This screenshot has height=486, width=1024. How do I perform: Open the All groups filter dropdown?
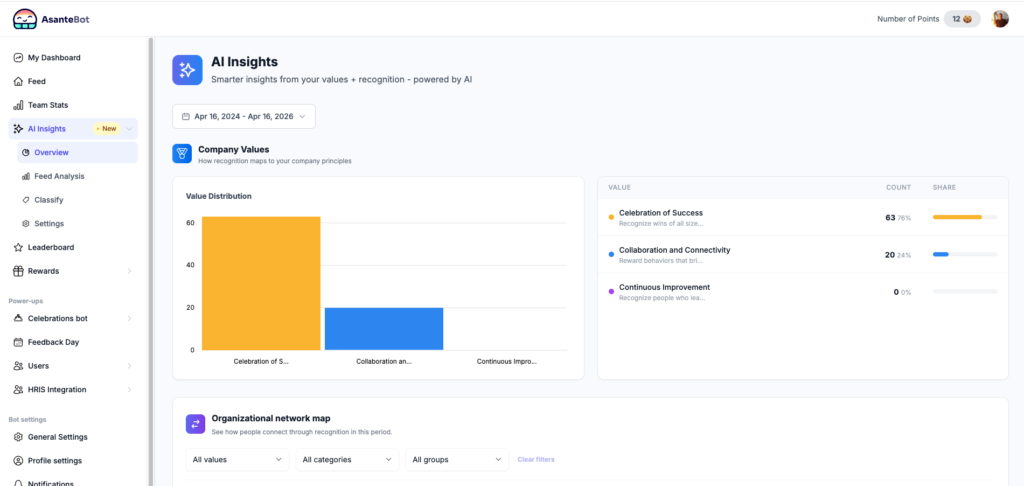pyautogui.click(x=457, y=459)
